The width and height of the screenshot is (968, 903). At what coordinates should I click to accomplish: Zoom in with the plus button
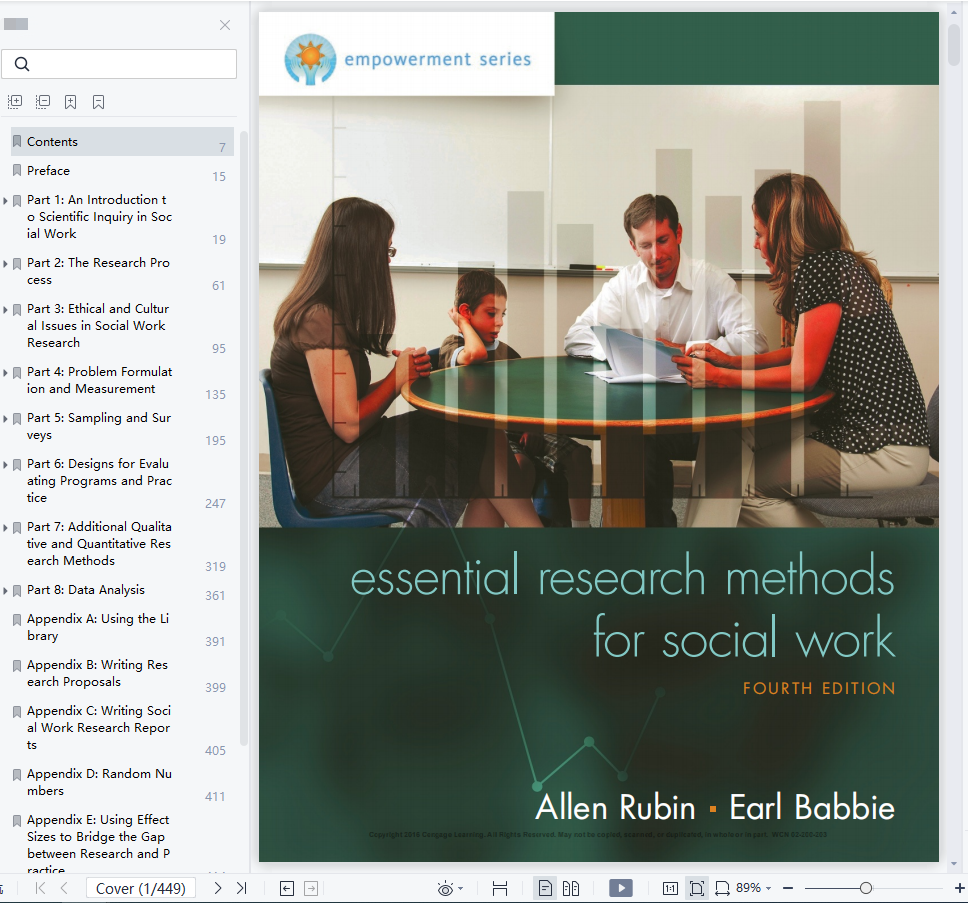pyautogui.click(x=960, y=888)
